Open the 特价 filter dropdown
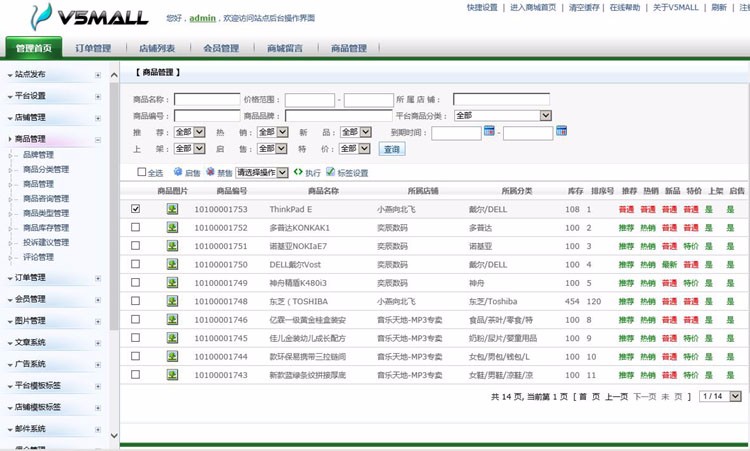Image resolution: width=750 pixels, height=451 pixels. coord(354,149)
